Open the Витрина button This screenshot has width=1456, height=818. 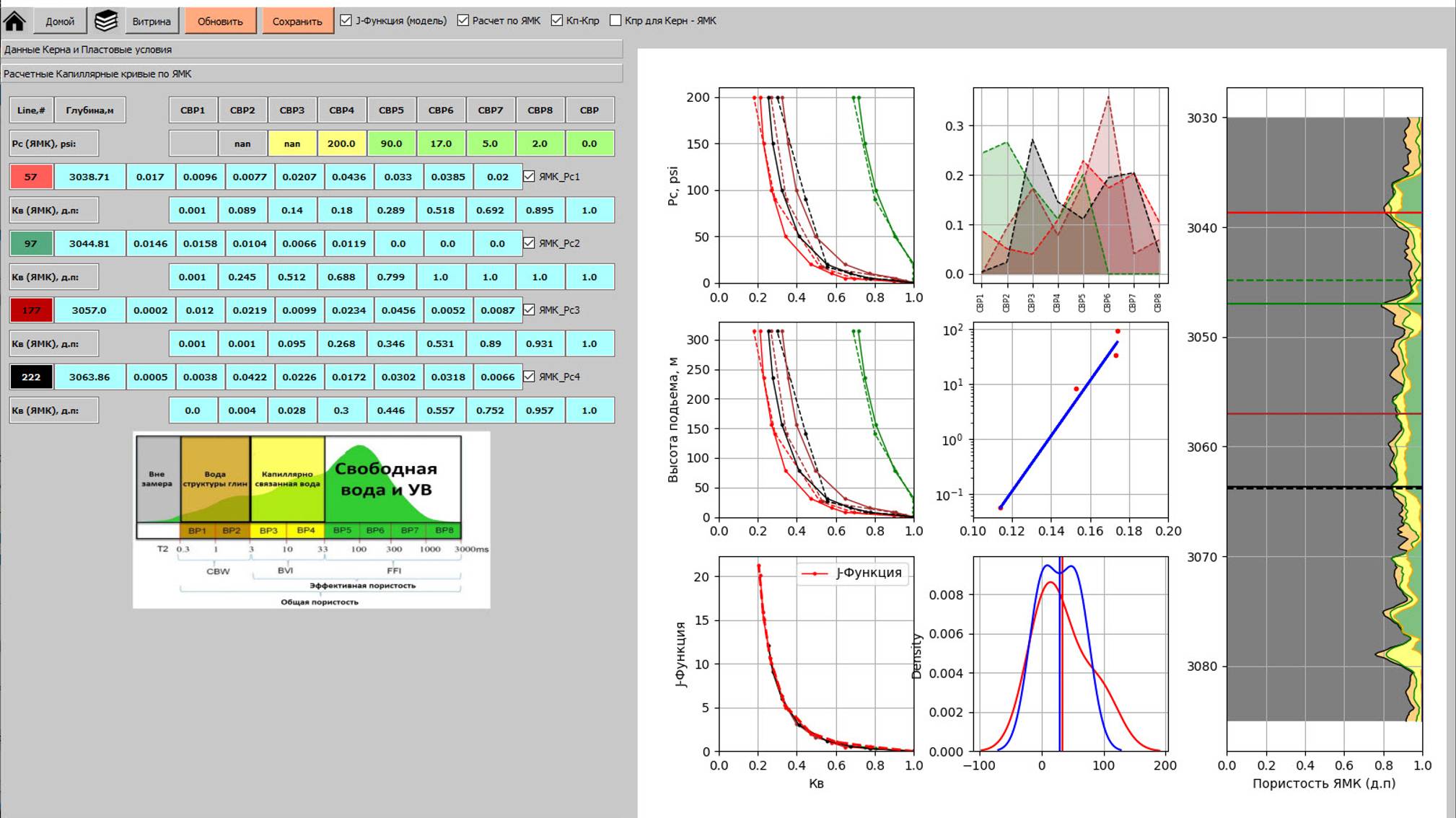[152, 21]
